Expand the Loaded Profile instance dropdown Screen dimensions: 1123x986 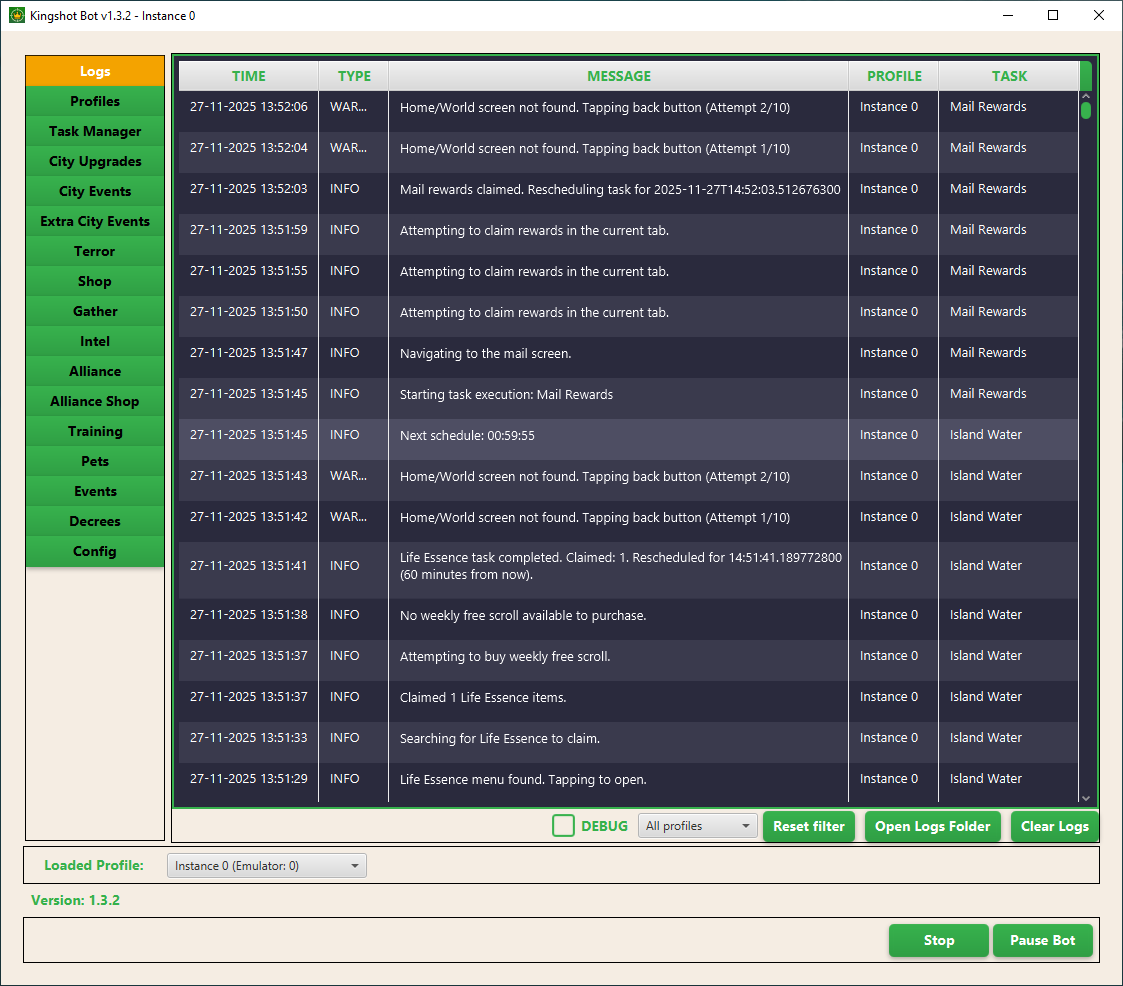[266, 866]
